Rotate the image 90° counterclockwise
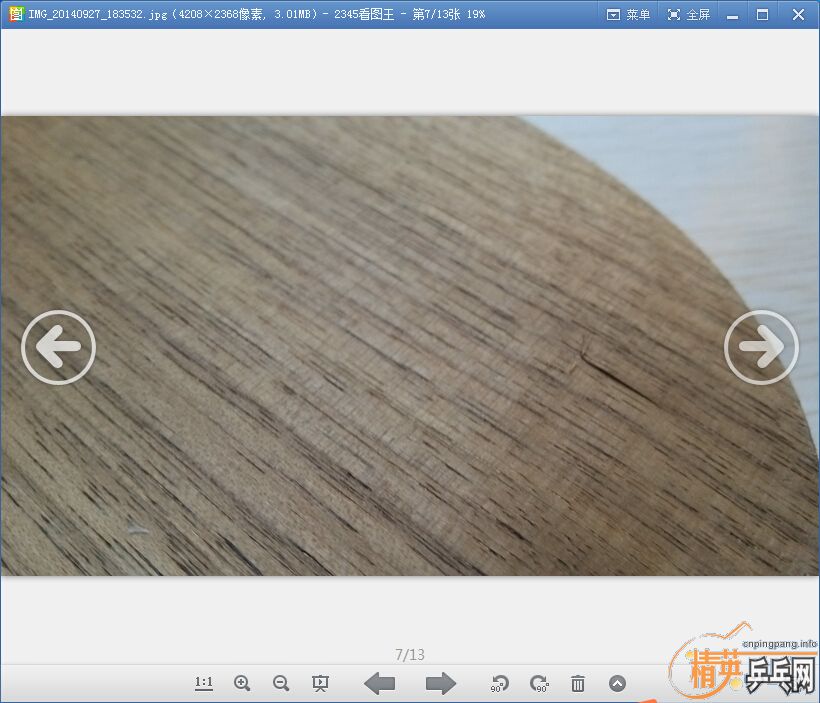The width and height of the screenshot is (820, 703). pos(500,683)
